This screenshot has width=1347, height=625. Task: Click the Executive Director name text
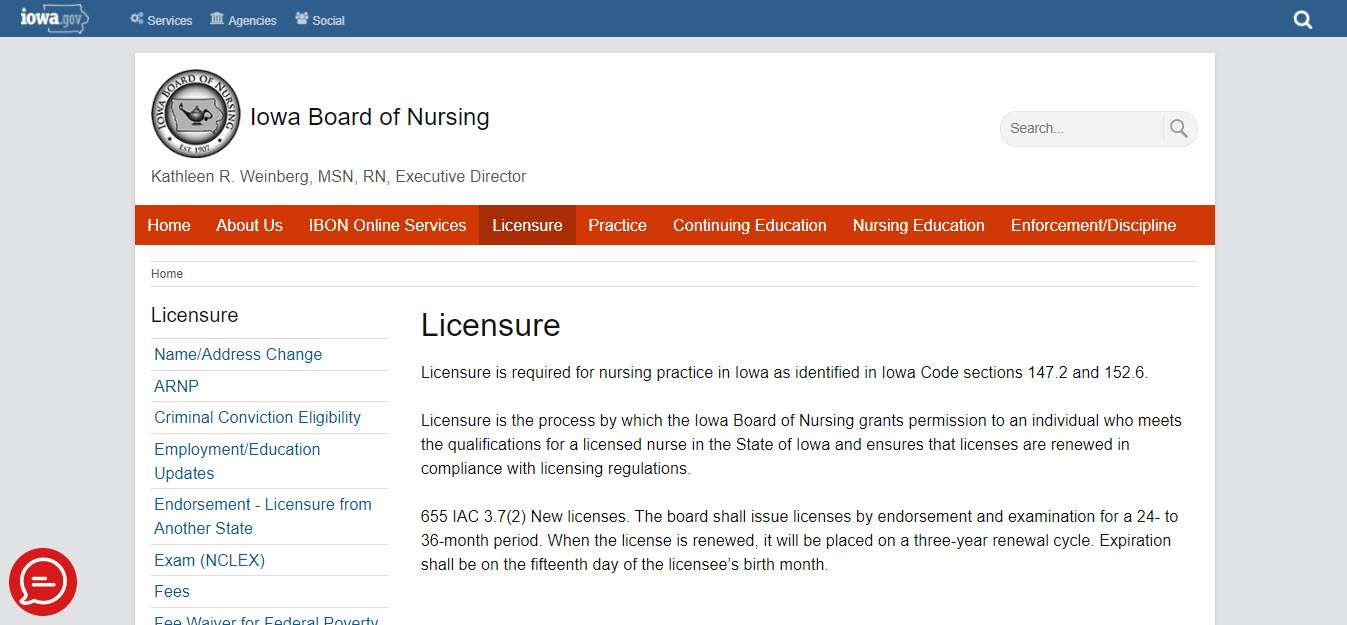pyautogui.click(x=338, y=176)
